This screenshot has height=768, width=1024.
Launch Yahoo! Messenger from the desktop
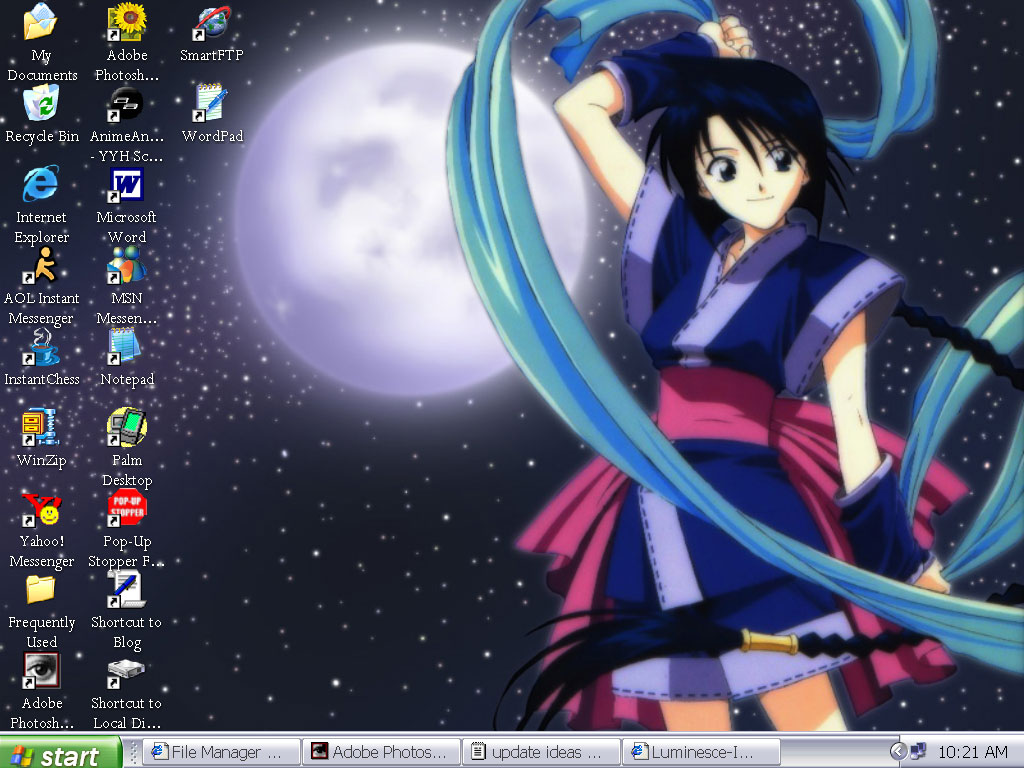[41, 508]
